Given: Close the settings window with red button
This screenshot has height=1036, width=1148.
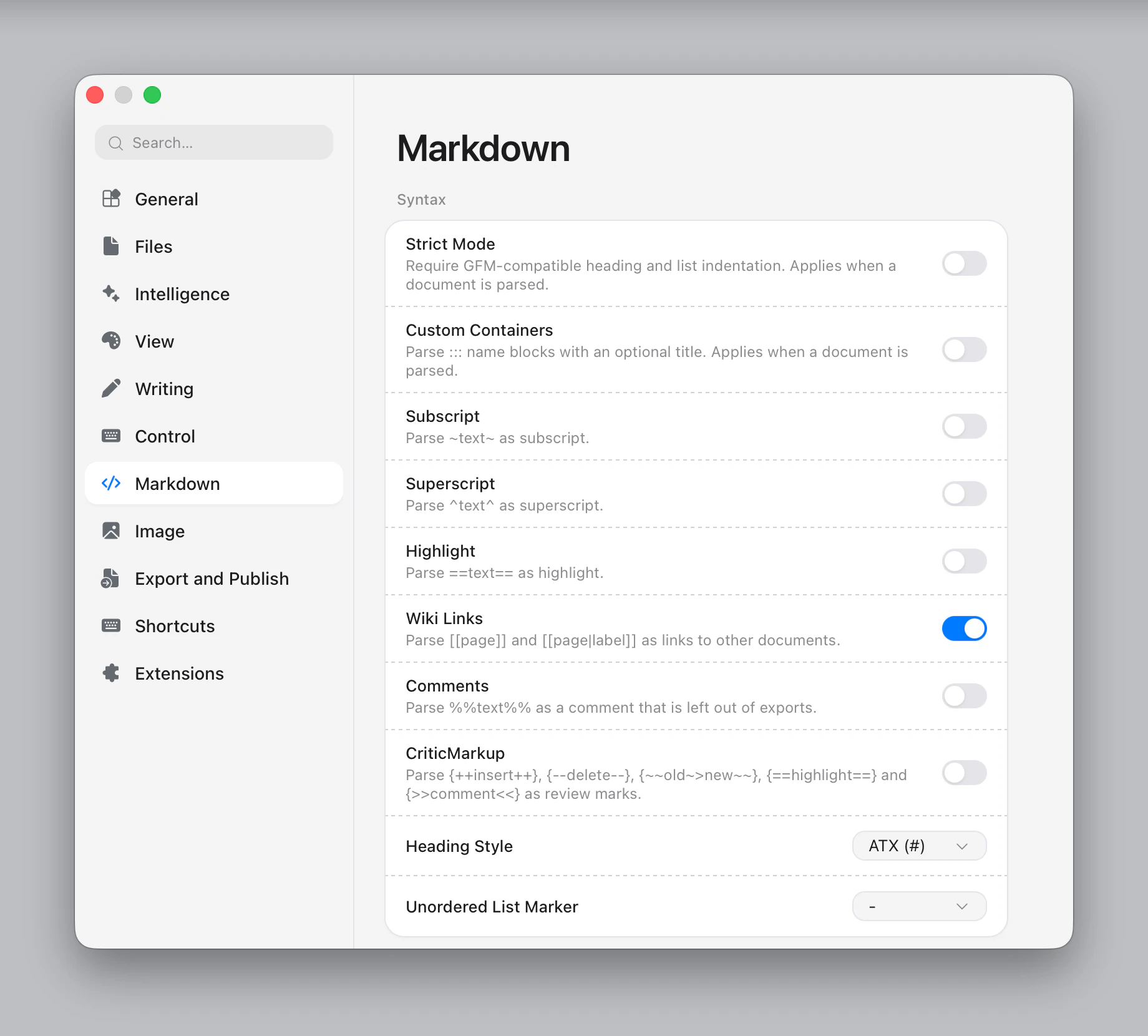Looking at the screenshot, I should click(x=95, y=95).
